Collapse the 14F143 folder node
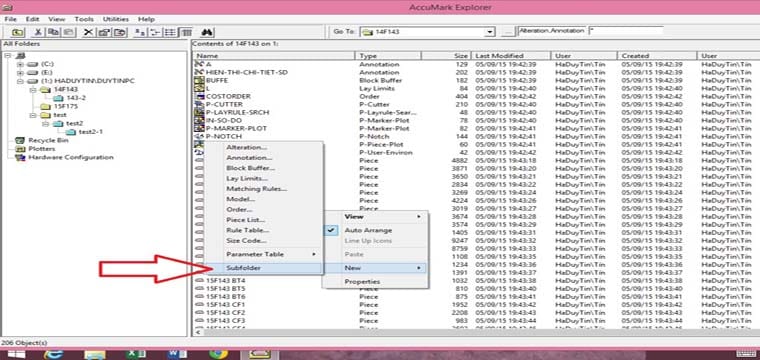Viewport: 760px width, 360px height. pyautogui.click(x=33, y=90)
